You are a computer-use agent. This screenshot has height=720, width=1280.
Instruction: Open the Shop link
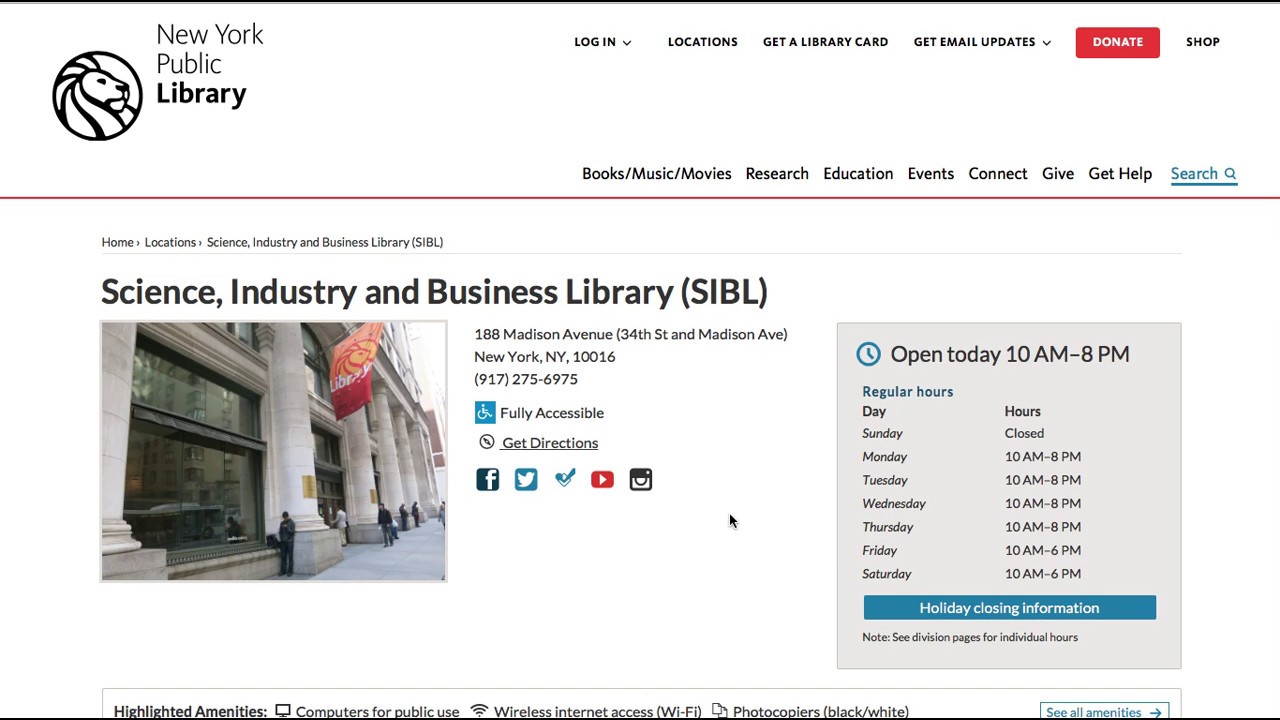[1203, 42]
